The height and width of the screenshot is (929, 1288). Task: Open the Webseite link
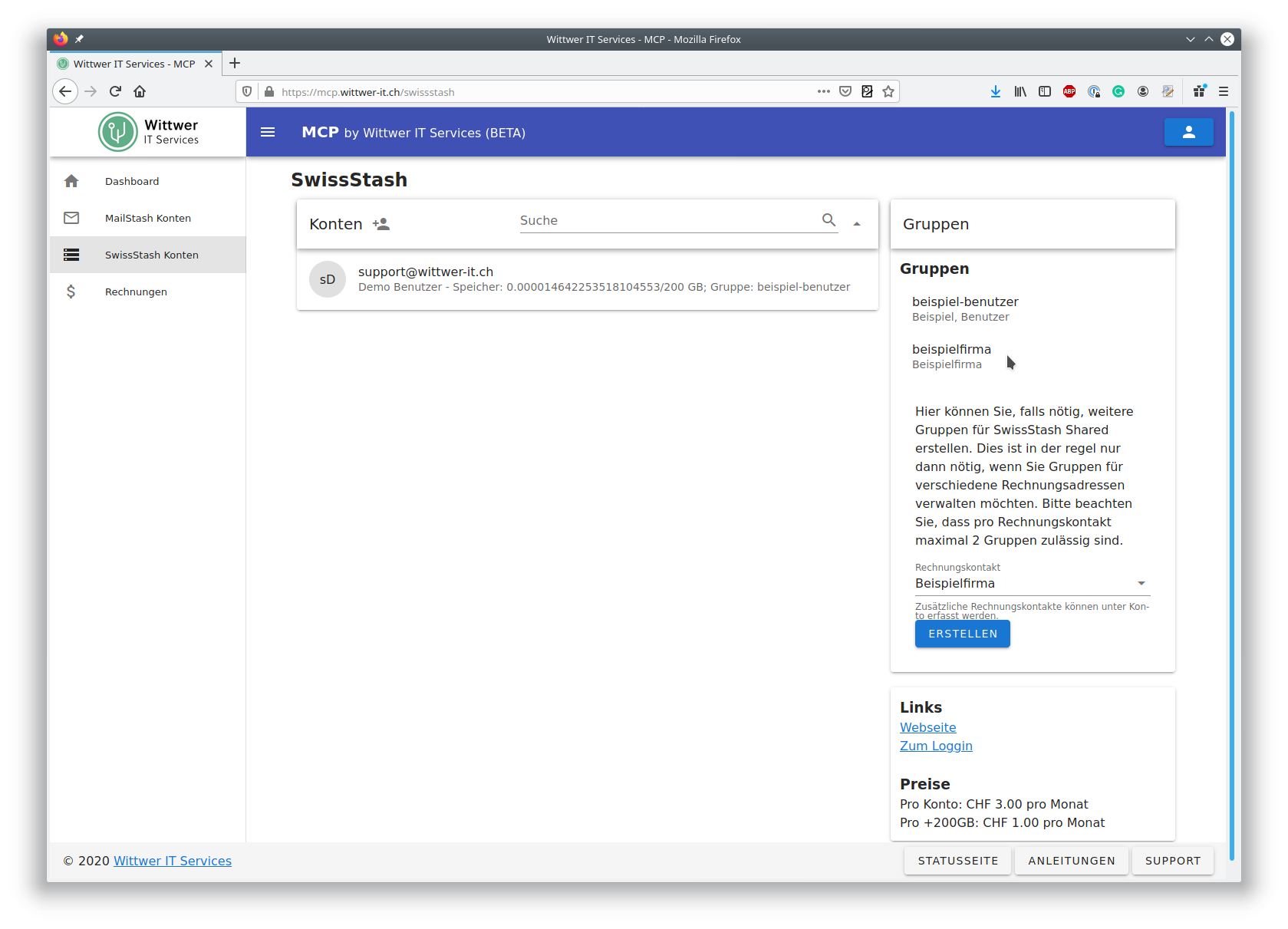[928, 727]
